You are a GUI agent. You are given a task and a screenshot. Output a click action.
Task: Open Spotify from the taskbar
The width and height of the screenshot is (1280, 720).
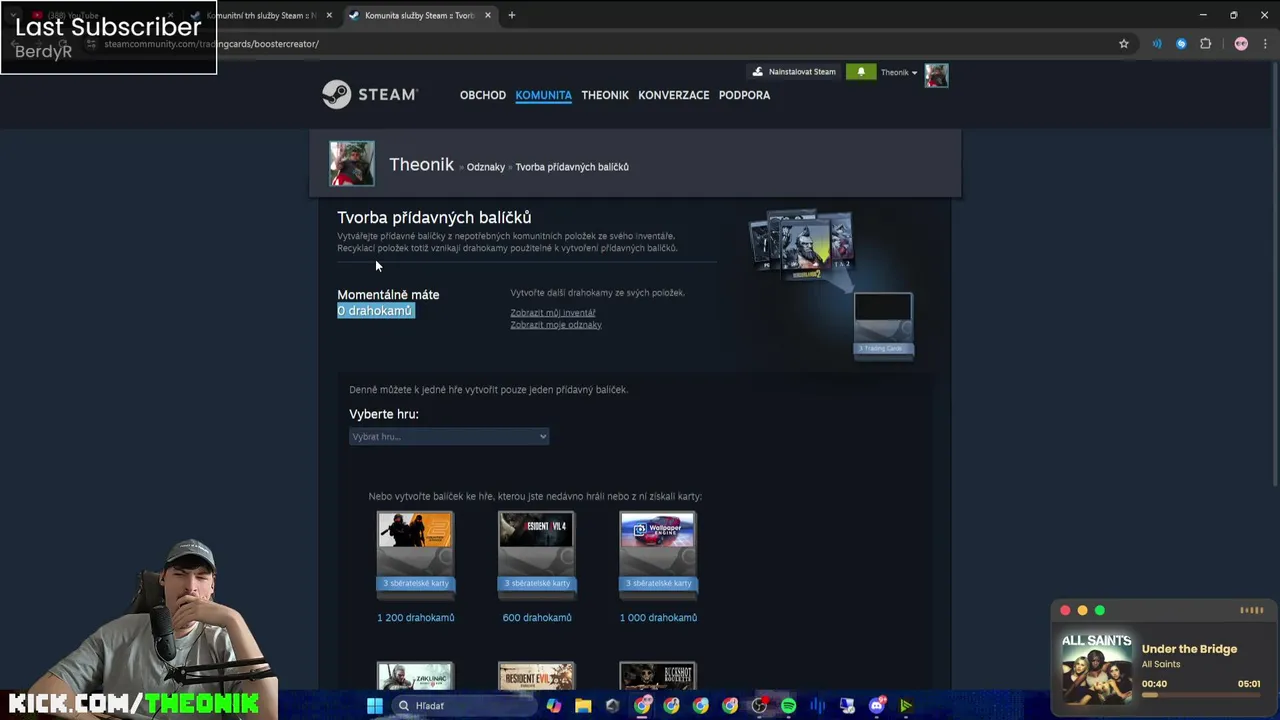click(788, 706)
